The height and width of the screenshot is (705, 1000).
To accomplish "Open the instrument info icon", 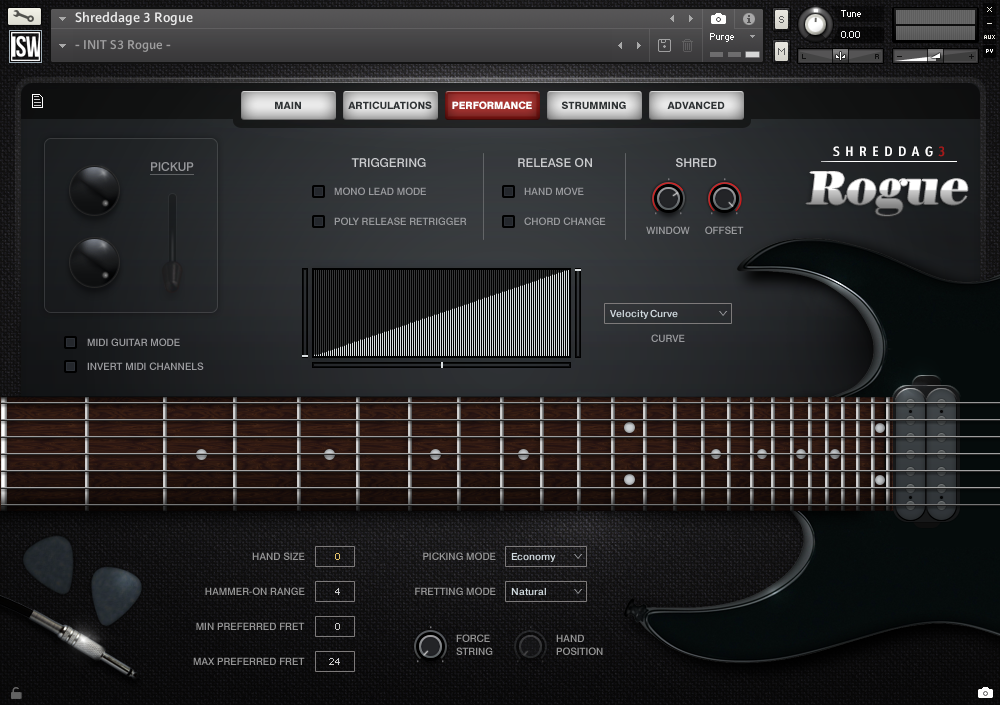I will coord(749,19).
